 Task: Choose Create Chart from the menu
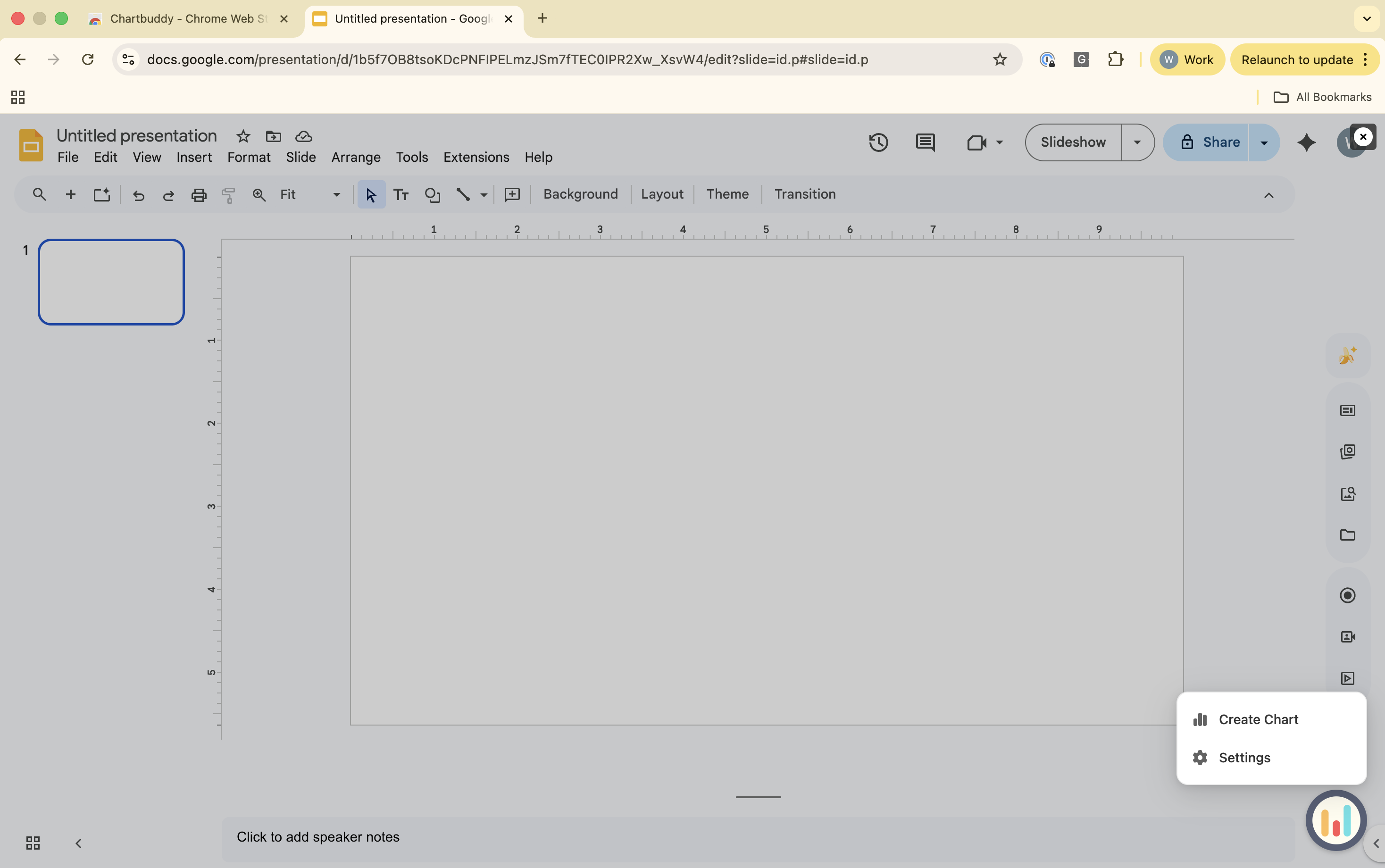click(x=1258, y=719)
